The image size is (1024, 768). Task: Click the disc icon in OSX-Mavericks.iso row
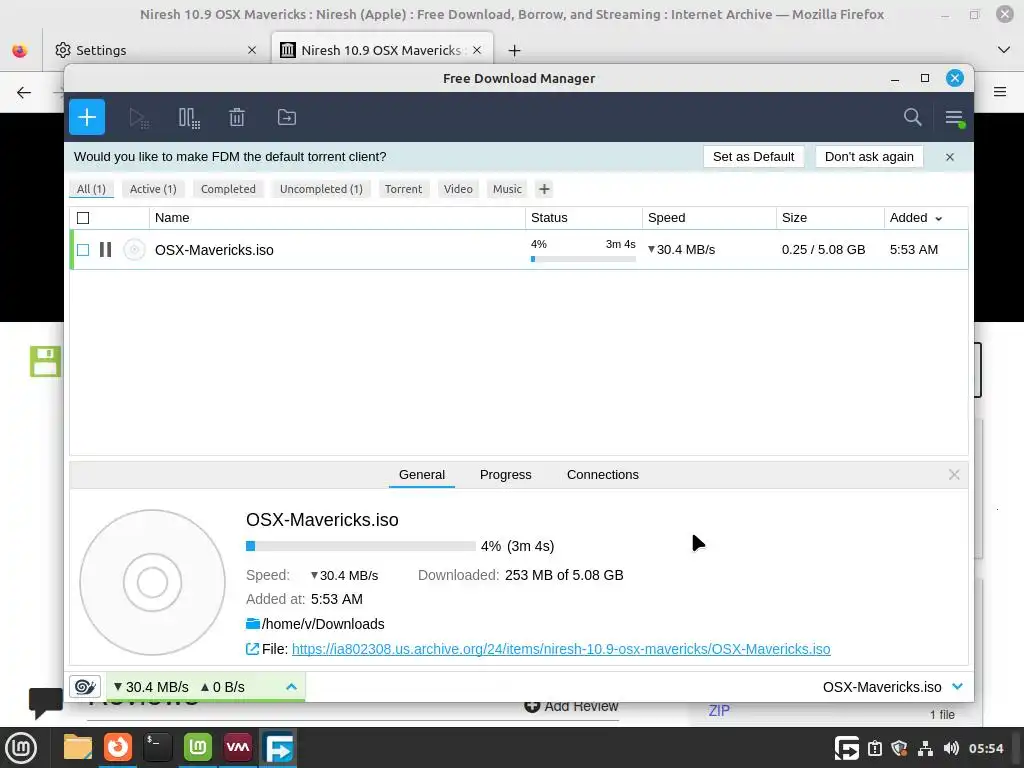point(134,249)
